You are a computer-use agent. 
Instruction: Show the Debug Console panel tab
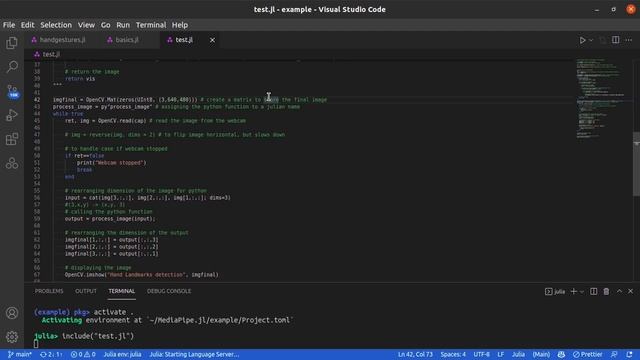pos(169,291)
